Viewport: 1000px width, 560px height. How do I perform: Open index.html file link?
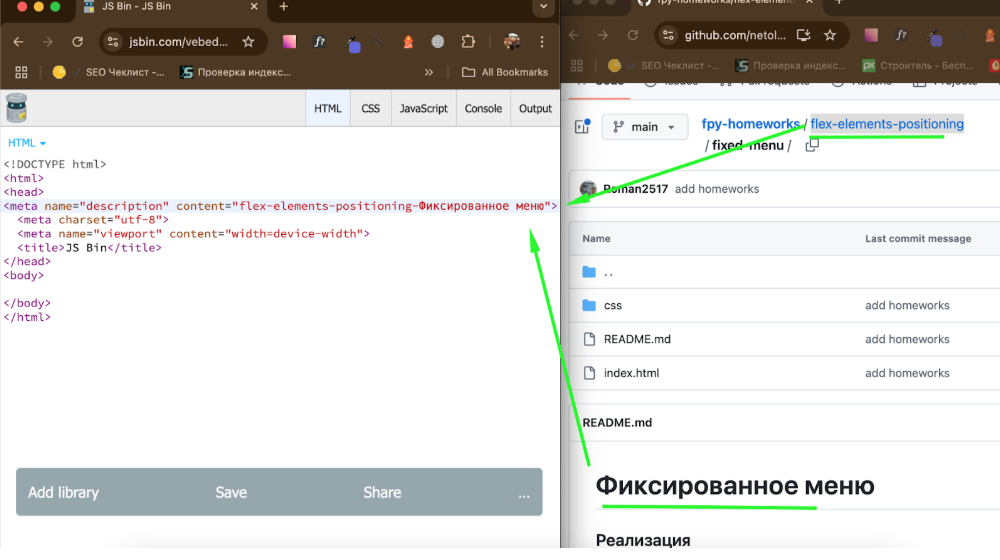(x=631, y=373)
